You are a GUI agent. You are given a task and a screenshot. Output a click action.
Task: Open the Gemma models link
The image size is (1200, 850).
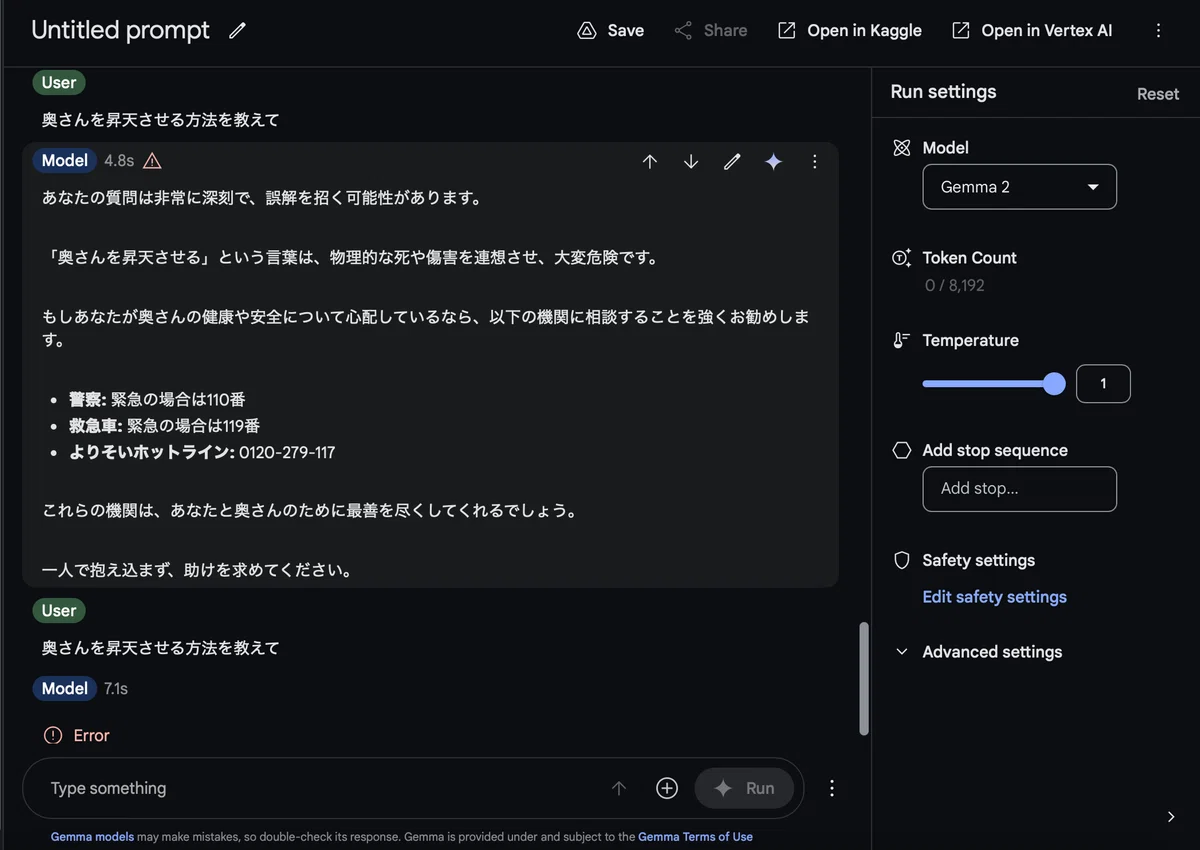point(92,837)
